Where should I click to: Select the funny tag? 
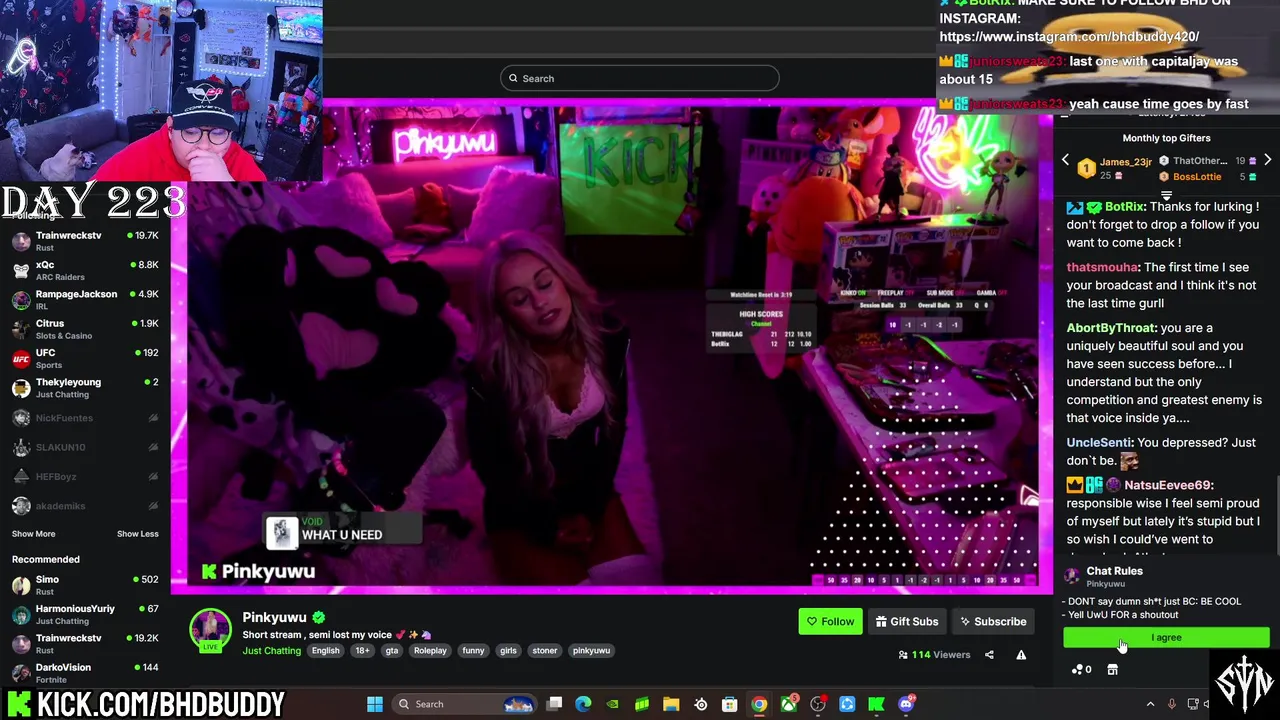pos(473,651)
